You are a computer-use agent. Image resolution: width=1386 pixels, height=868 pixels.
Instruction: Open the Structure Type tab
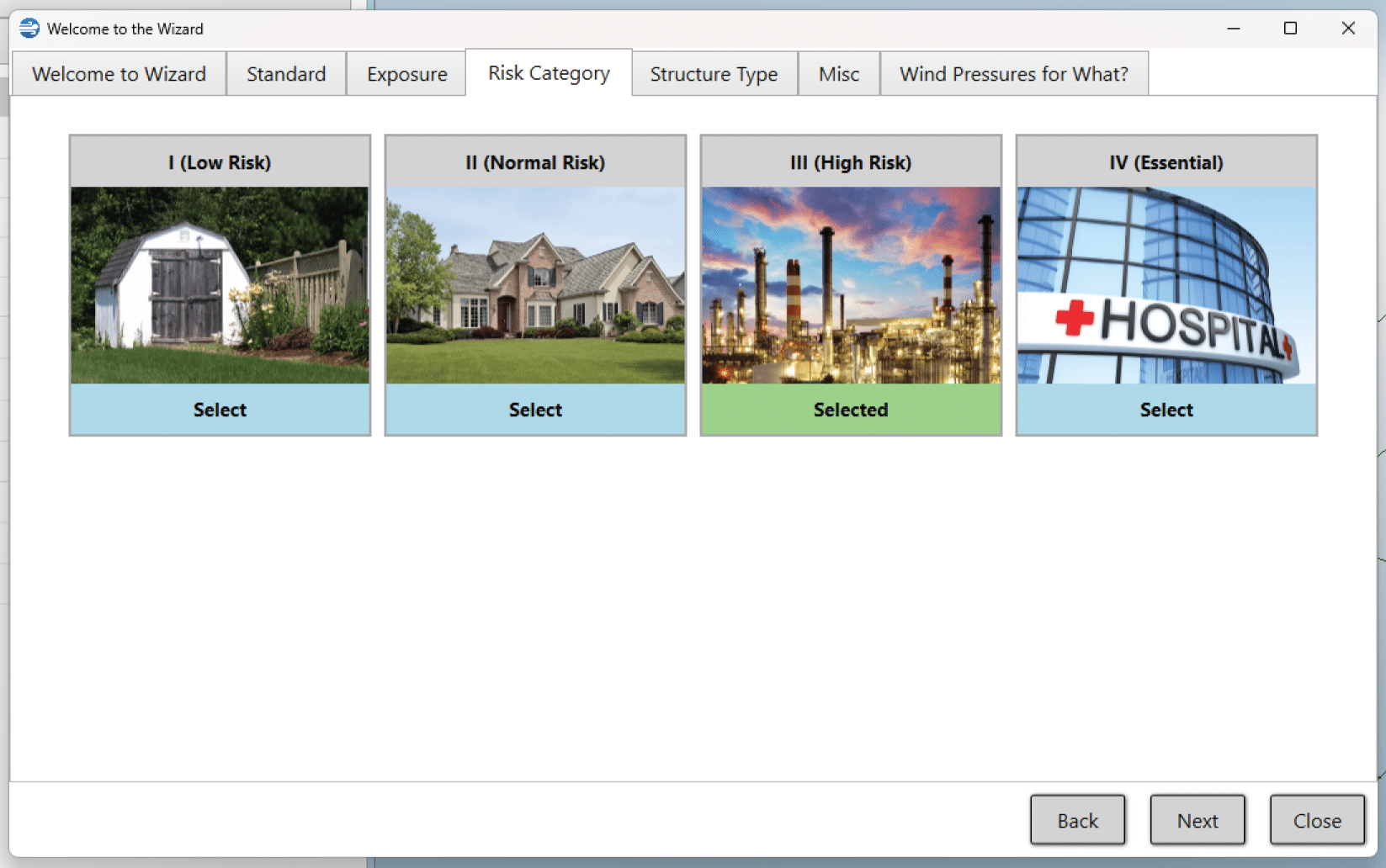pyautogui.click(x=714, y=74)
